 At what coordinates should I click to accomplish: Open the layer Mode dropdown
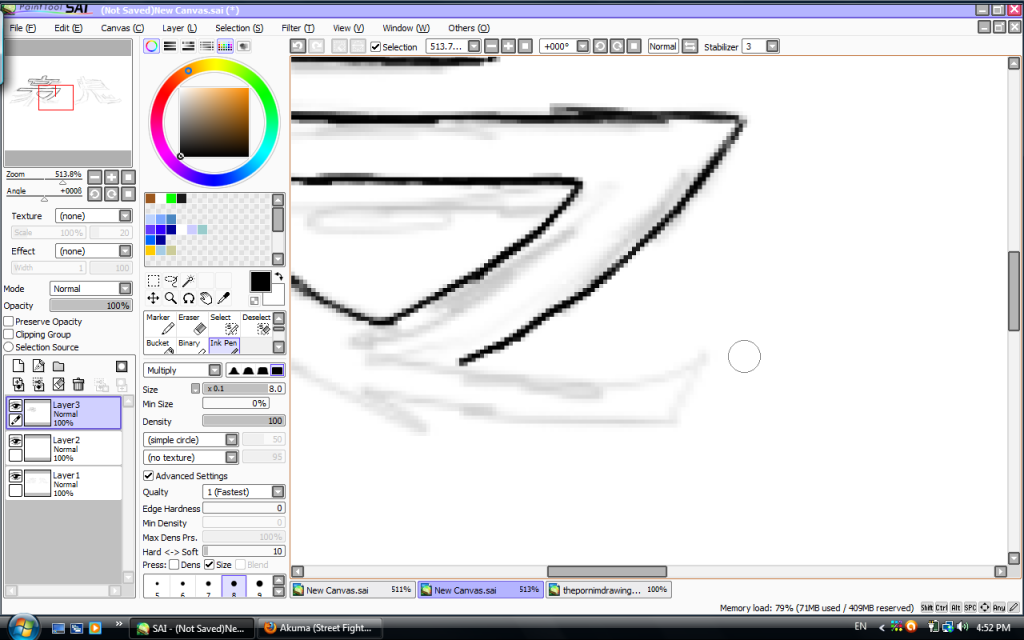pos(125,288)
